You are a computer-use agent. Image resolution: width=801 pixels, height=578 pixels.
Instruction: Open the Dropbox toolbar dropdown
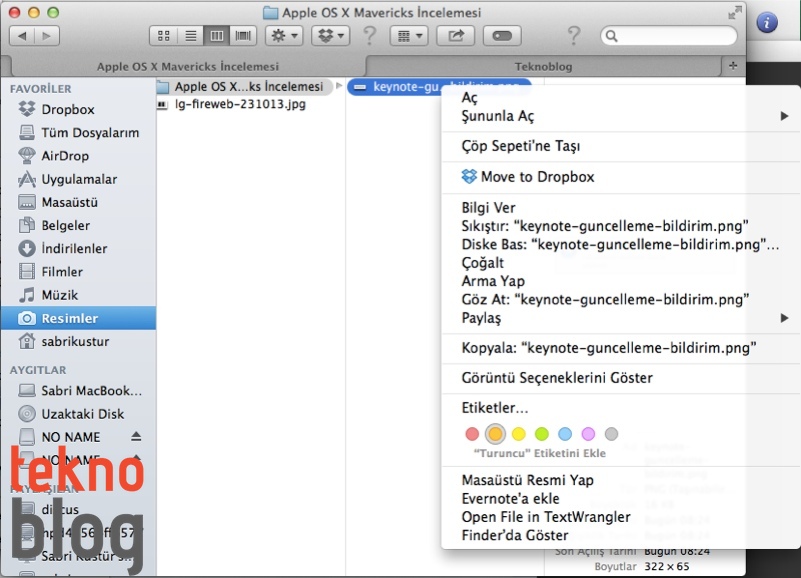click(331, 36)
